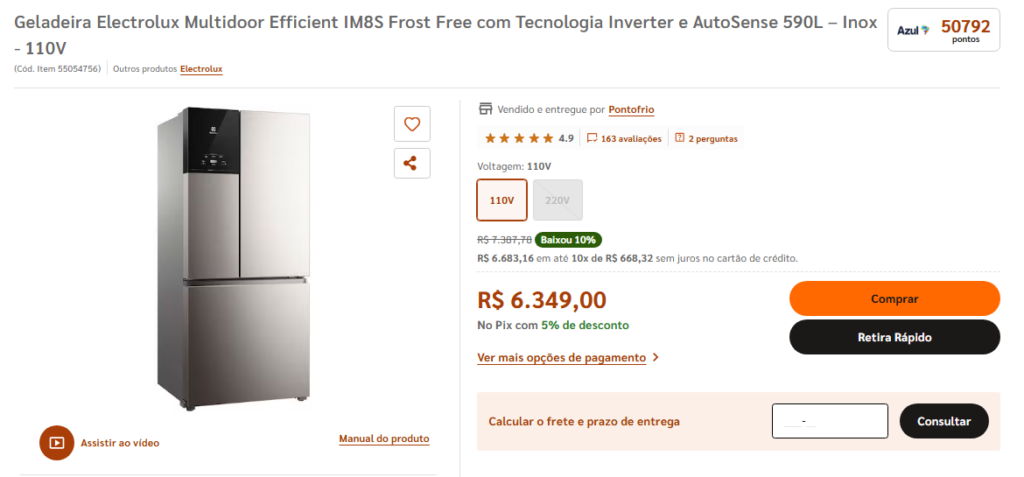
Task: Select the 220V voltage option
Action: 557,200
